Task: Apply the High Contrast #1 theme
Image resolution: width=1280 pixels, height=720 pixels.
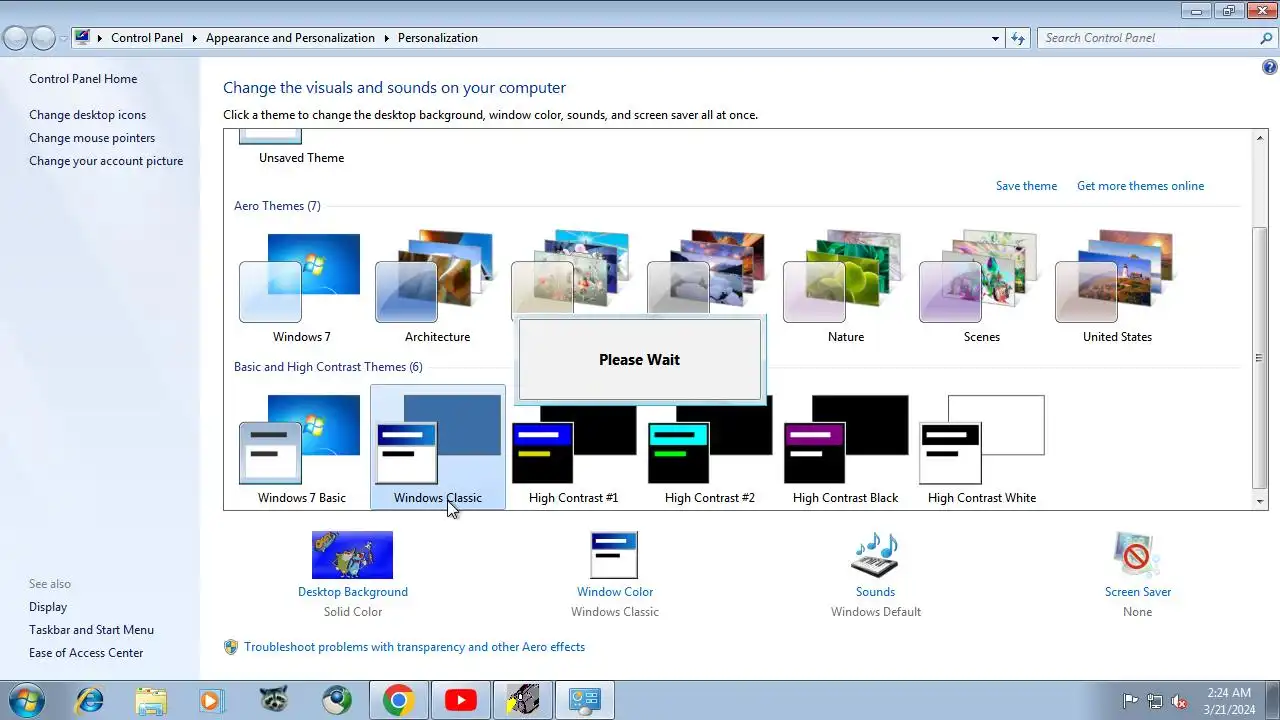Action: click(x=573, y=447)
